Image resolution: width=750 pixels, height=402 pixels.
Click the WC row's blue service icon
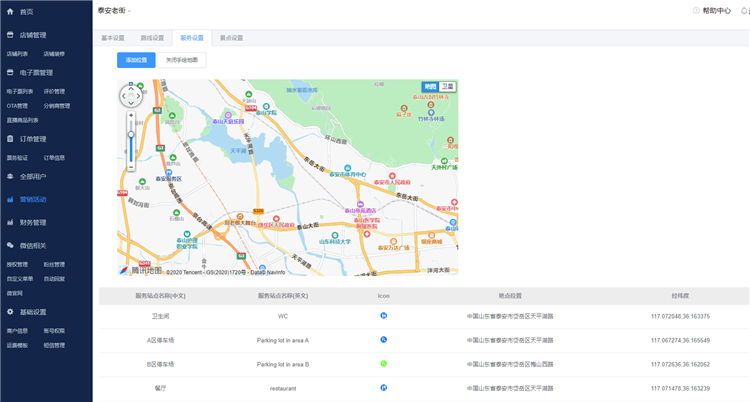(x=383, y=316)
